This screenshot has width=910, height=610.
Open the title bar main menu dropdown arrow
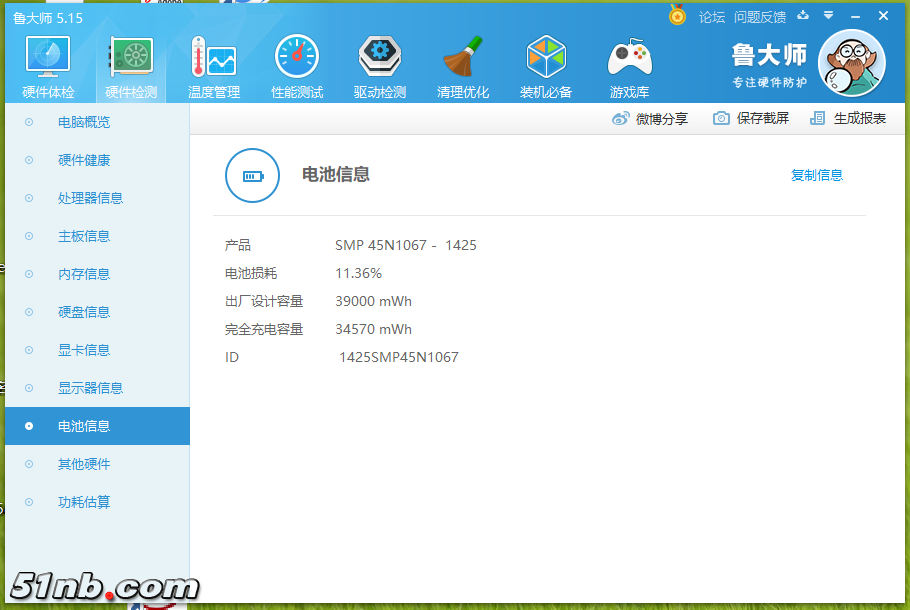[828, 16]
